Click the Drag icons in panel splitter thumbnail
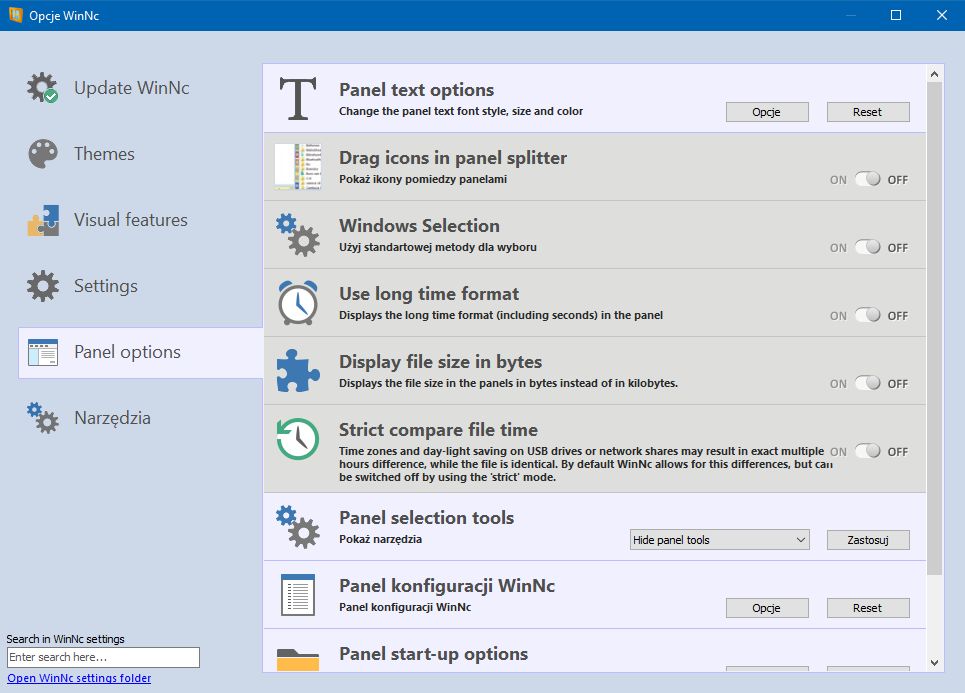This screenshot has height=693, width=965. click(298, 166)
